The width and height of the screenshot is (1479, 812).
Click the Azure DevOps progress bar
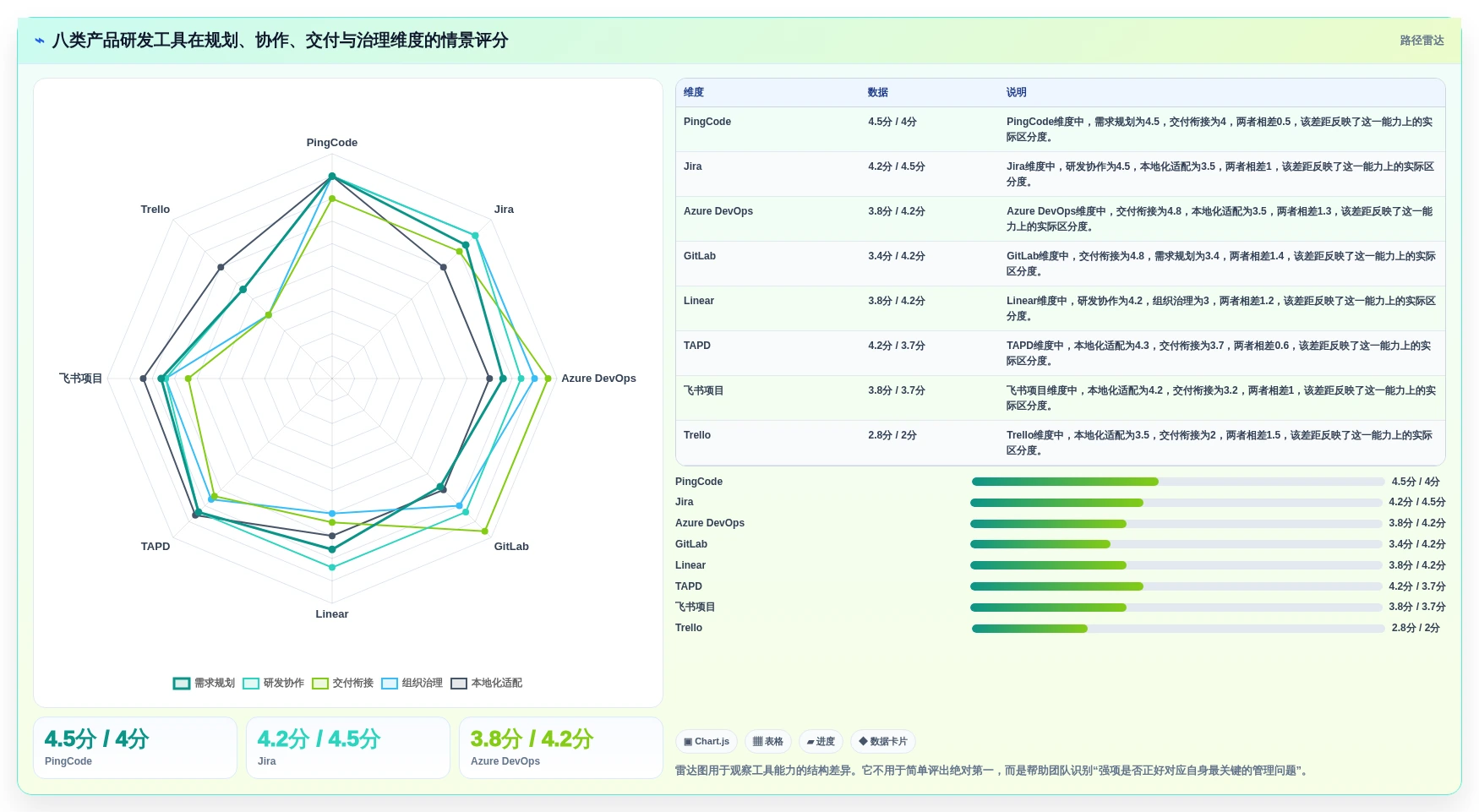1176,524
